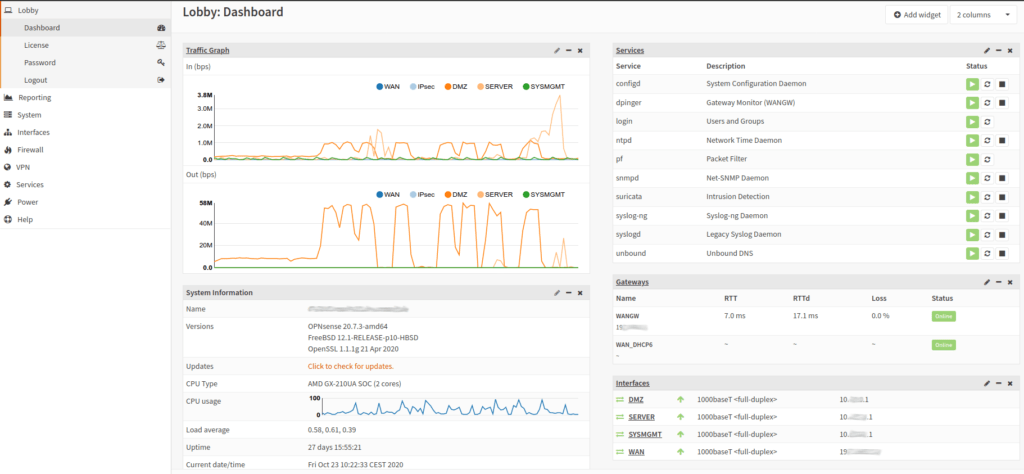Restart the pf Packet Filter
The image size is (1024, 474).
click(x=987, y=159)
